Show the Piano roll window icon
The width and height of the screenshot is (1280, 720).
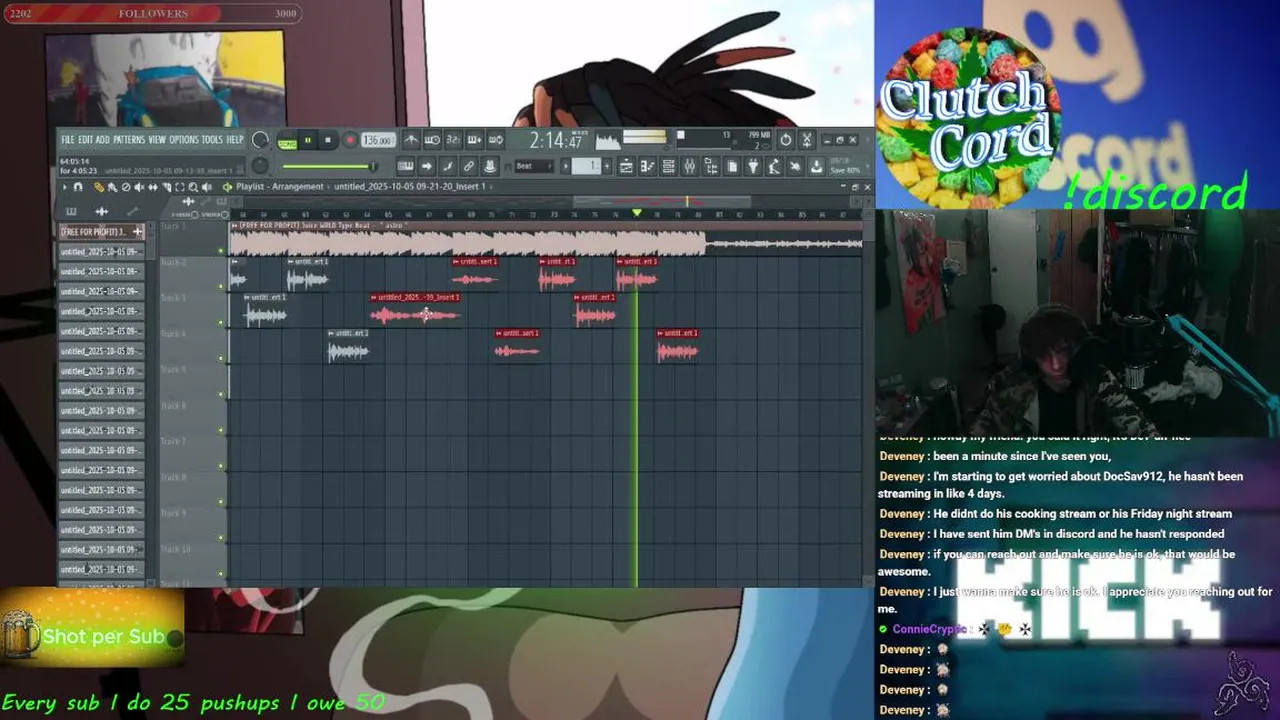(648, 166)
